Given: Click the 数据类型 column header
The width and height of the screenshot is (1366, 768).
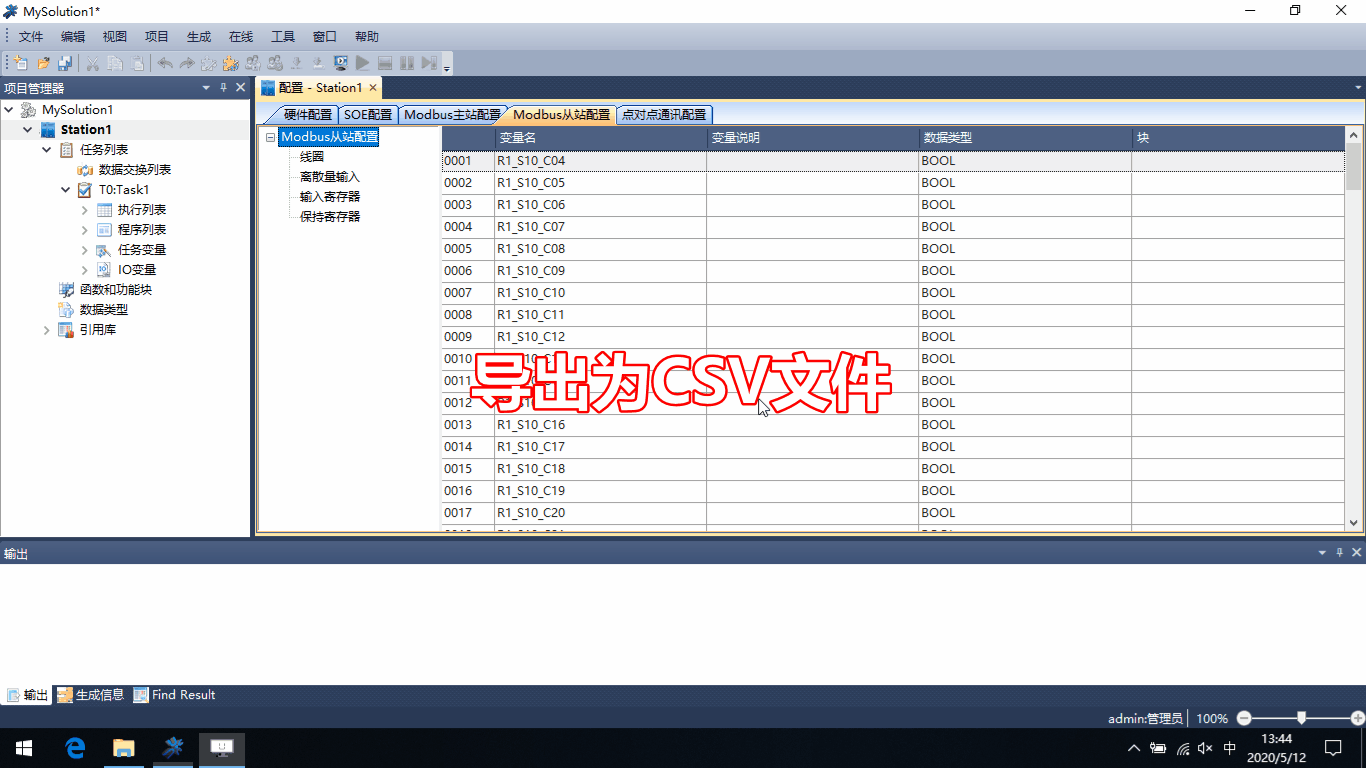Looking at the screenshot, I should 1025,138.
